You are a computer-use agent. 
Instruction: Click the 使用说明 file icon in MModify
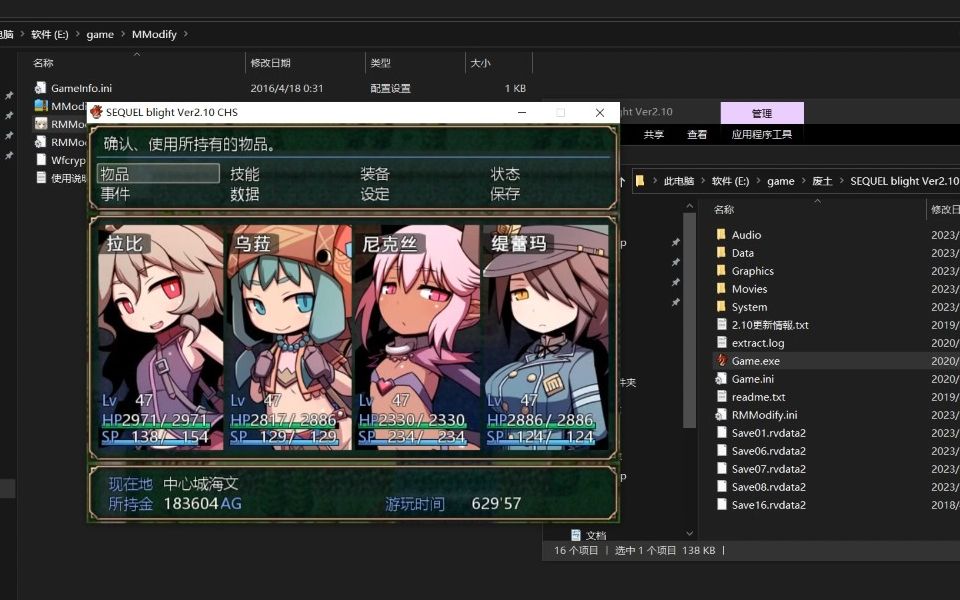click(x=41, y=178)
